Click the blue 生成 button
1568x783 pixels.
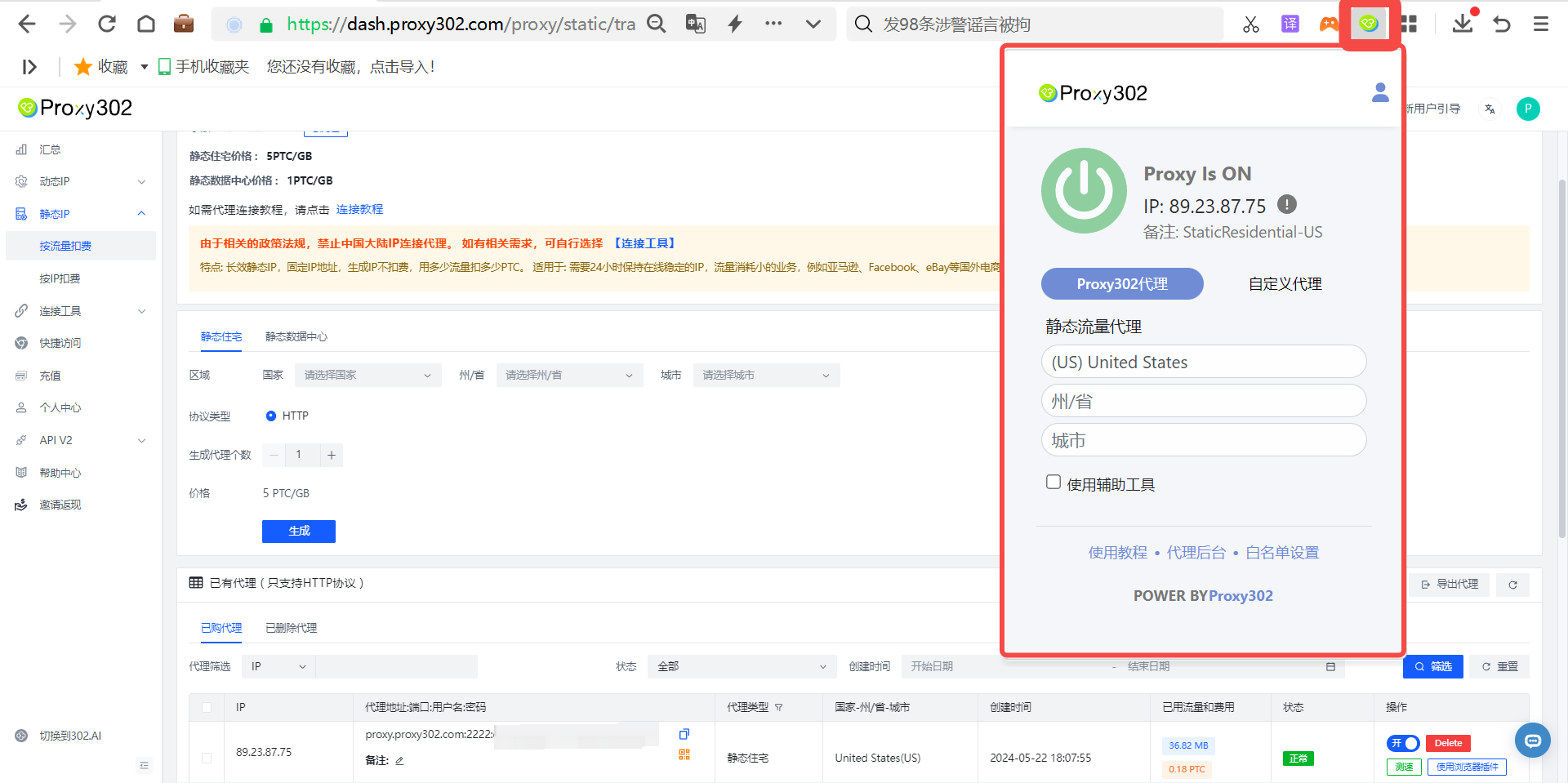(299, 531)
